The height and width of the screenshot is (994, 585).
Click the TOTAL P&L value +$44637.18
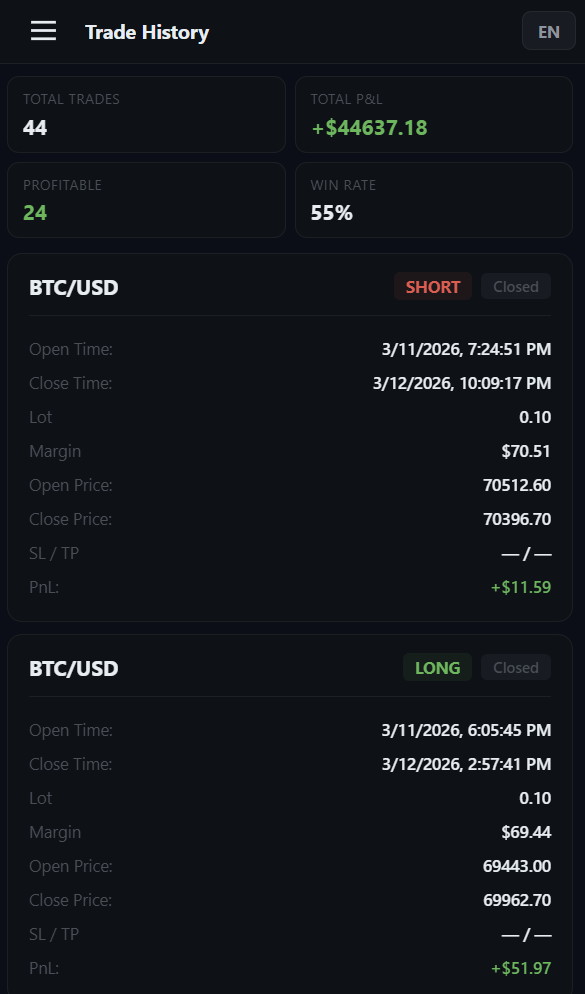pos(369,128)
